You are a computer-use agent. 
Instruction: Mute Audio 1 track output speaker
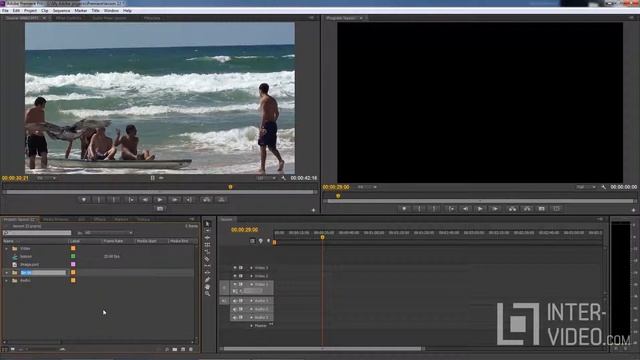click(235, 301)
